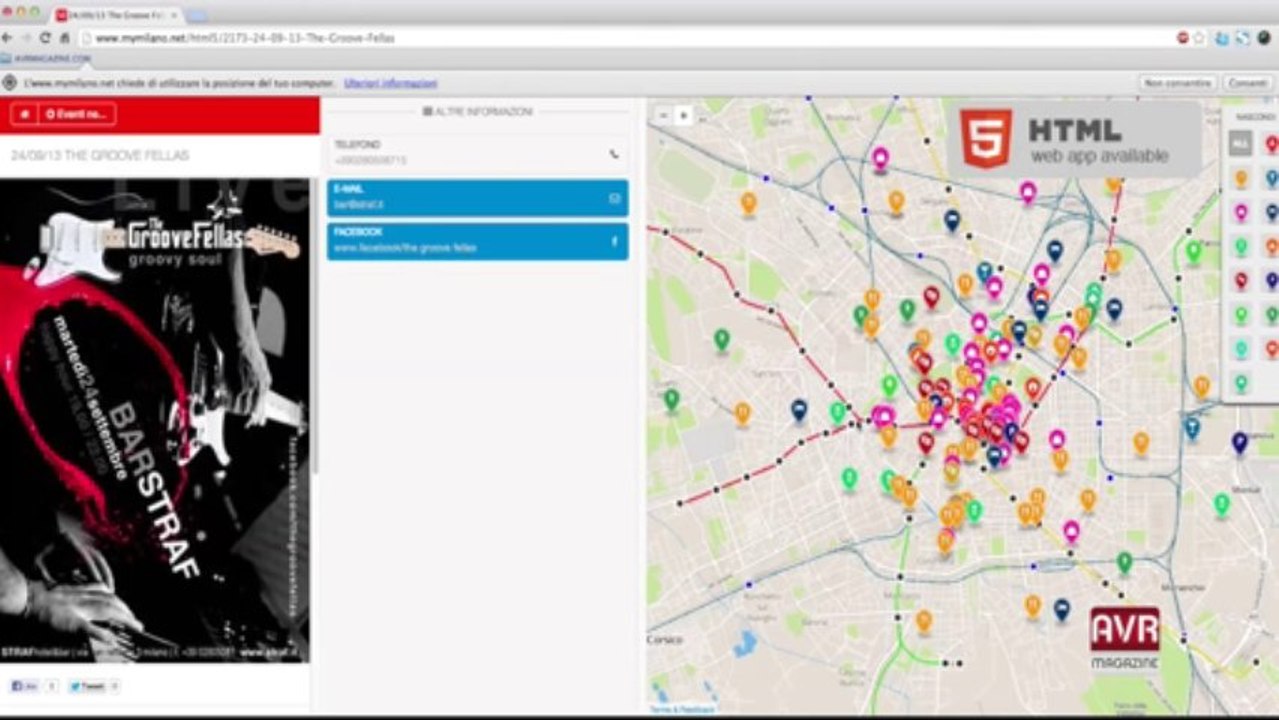
Task: Click the location icon in permission bar
Action: click(9, 83)
